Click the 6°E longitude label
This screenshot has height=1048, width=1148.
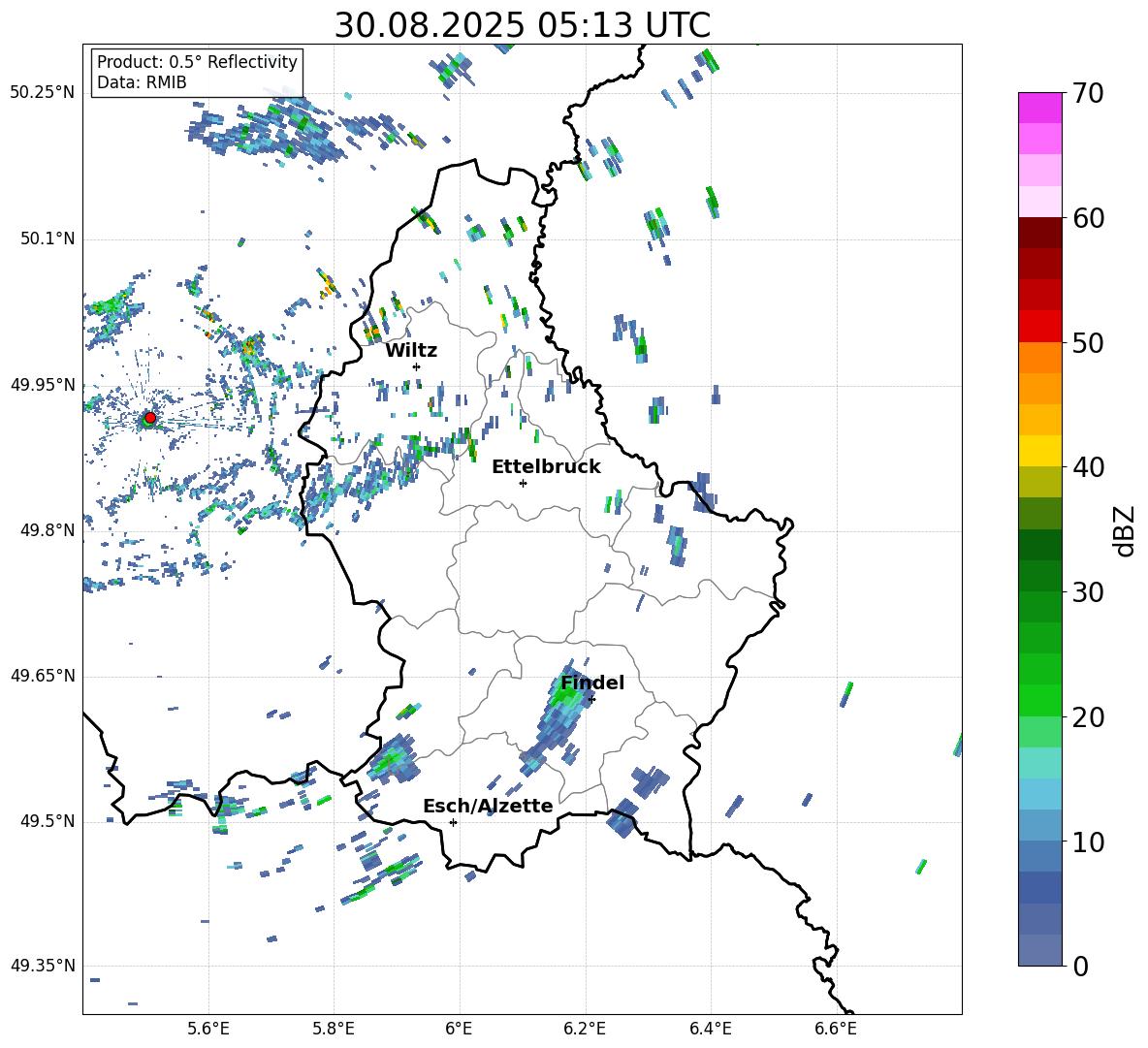tap(459, 1029)
